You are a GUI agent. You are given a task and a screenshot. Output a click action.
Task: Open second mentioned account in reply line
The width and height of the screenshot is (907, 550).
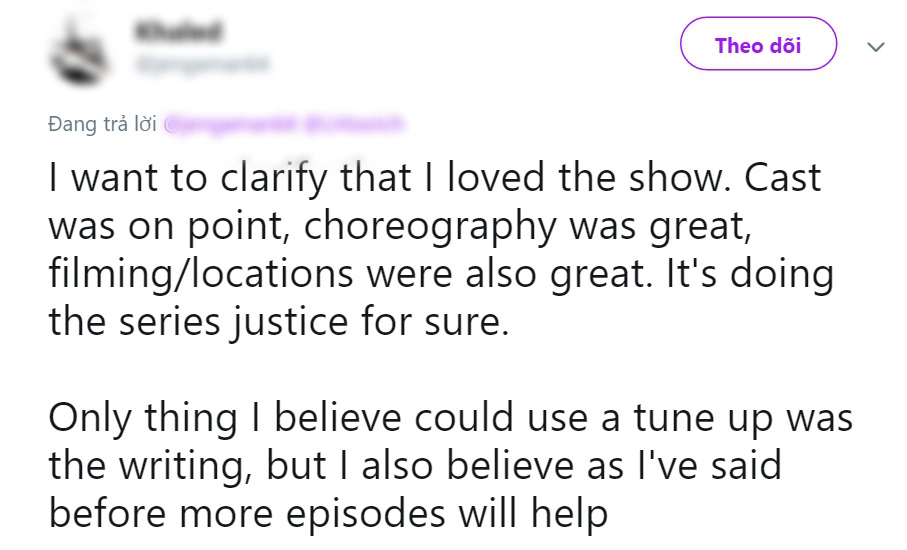pos(353,124)
